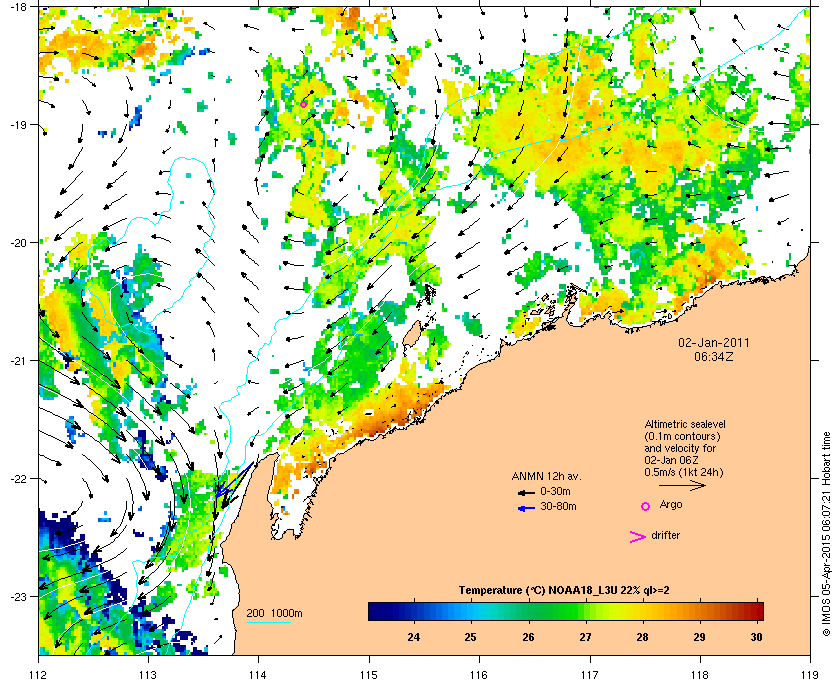The image size is (840, 680).
Task: Click the IMOS copyright timestamp text
Action: (826, 535)
